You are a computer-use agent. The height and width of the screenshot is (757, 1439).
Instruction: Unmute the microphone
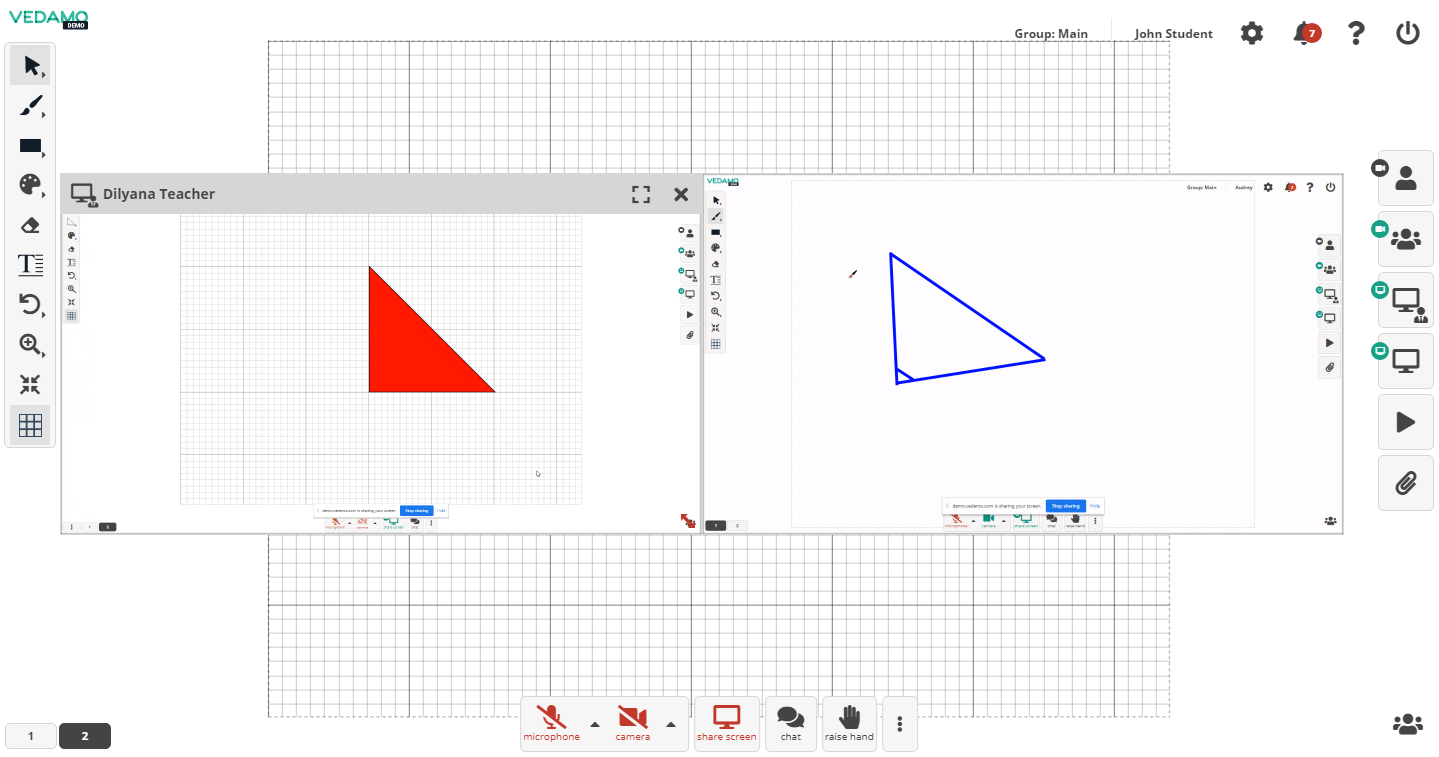click(551, 717)
